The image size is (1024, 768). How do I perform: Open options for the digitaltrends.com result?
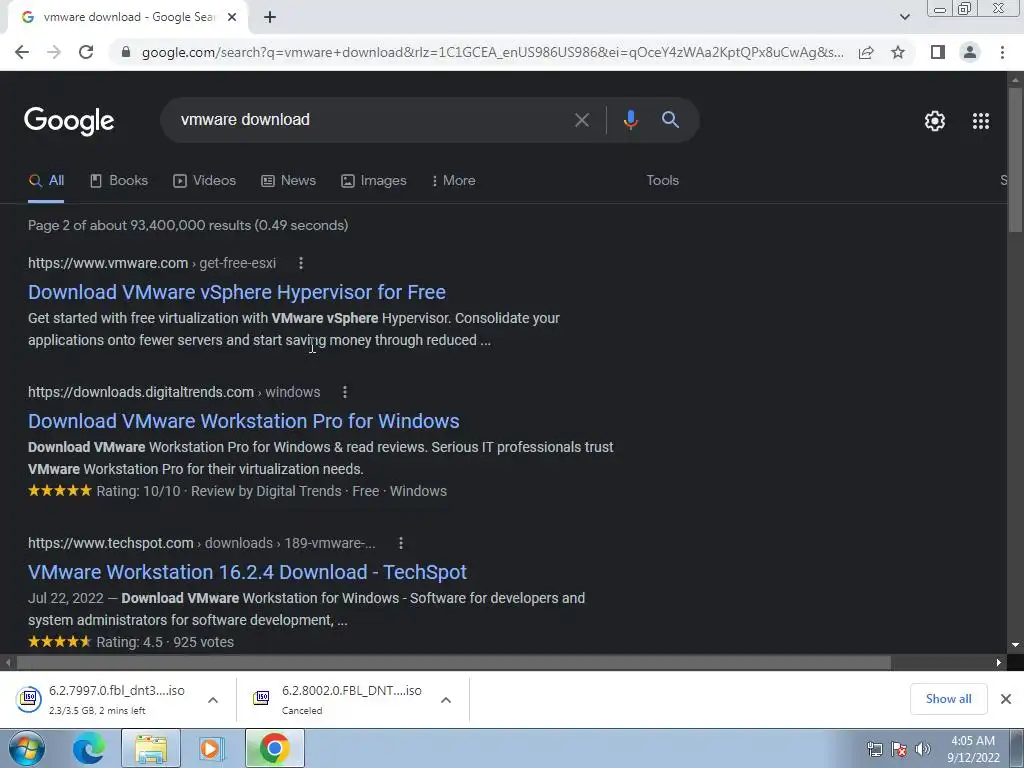pos(345,392)
